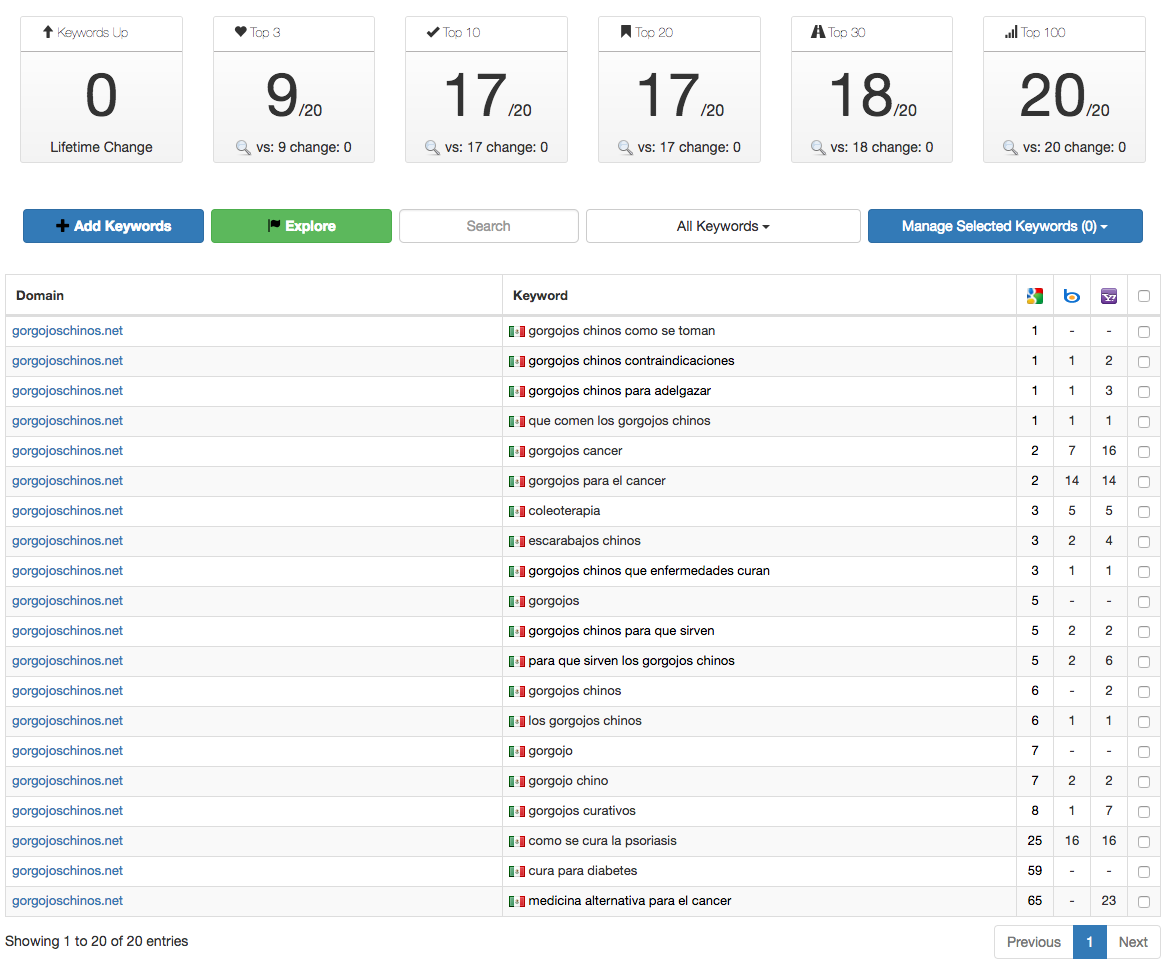Tick checkbox for 'que comen los gorgojos chinos'
The height and width of the screenshot is (969, 1167).
tap(1144, 422)
